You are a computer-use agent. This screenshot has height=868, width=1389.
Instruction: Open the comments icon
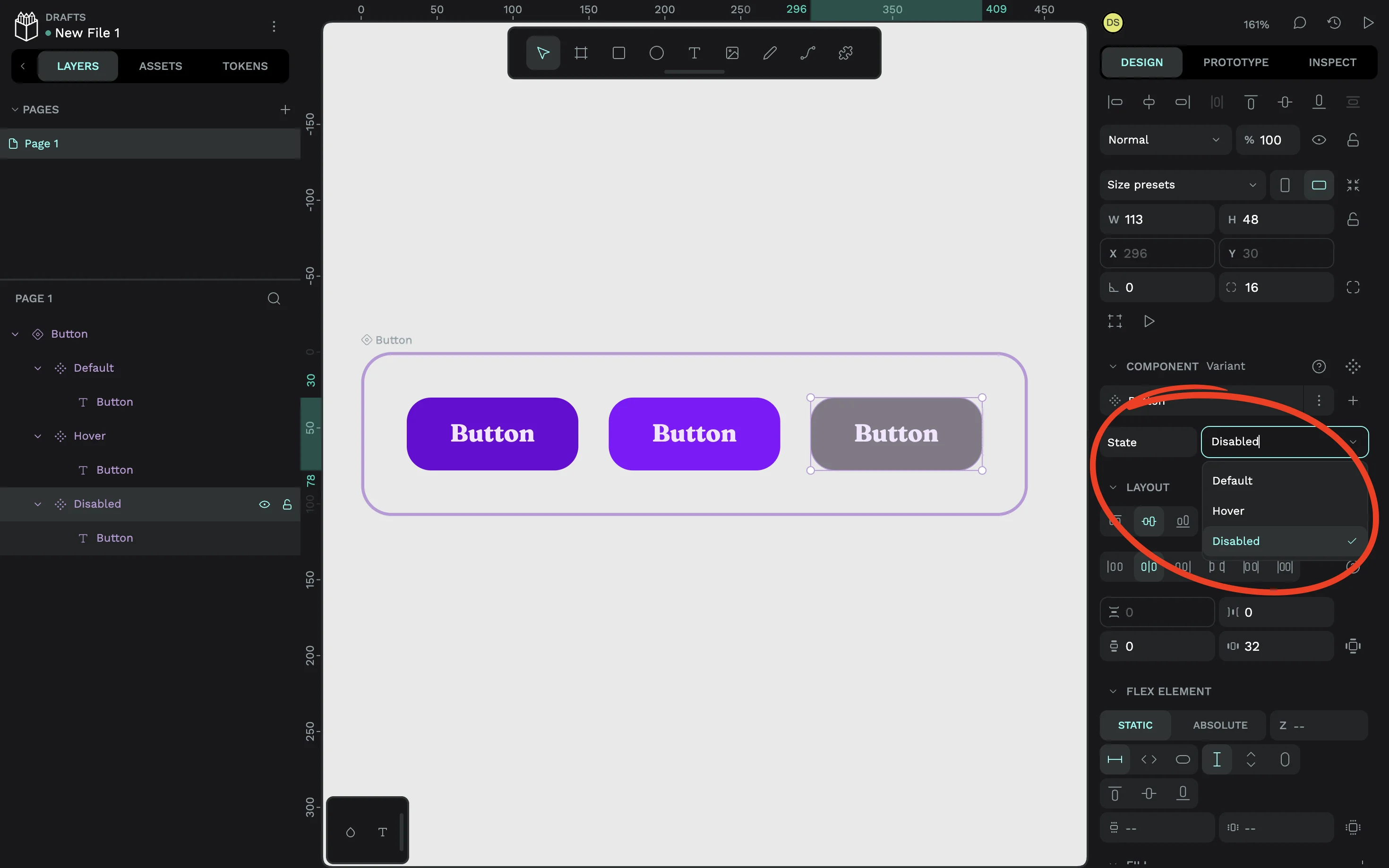(x=1299, y=23)
